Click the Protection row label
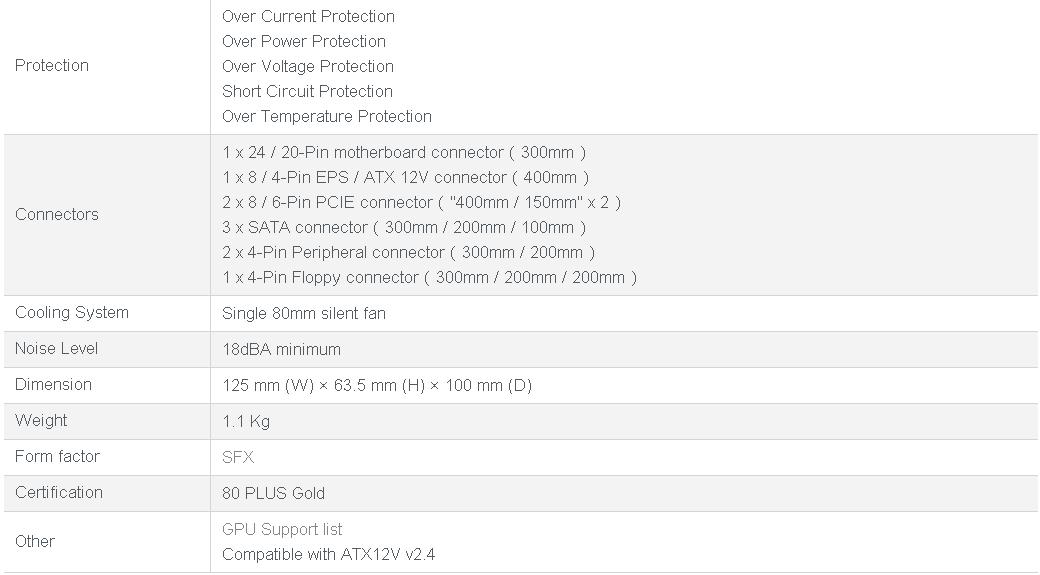The image size is (1040, 575). pos(52,66)
